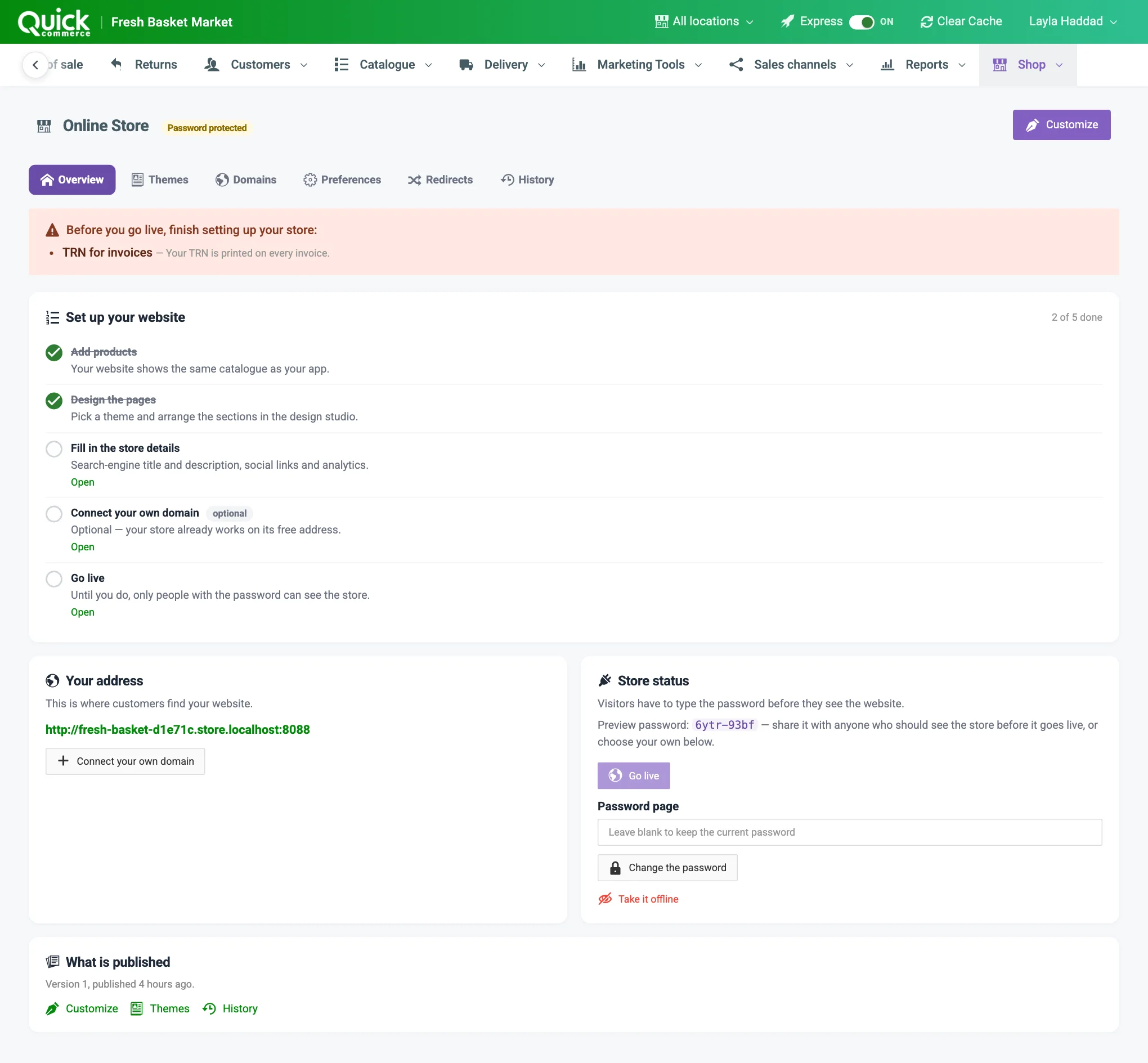Click the globe icon on Go live button
The height and width of the screenshot is (1063, 1148).
(615, 775)
